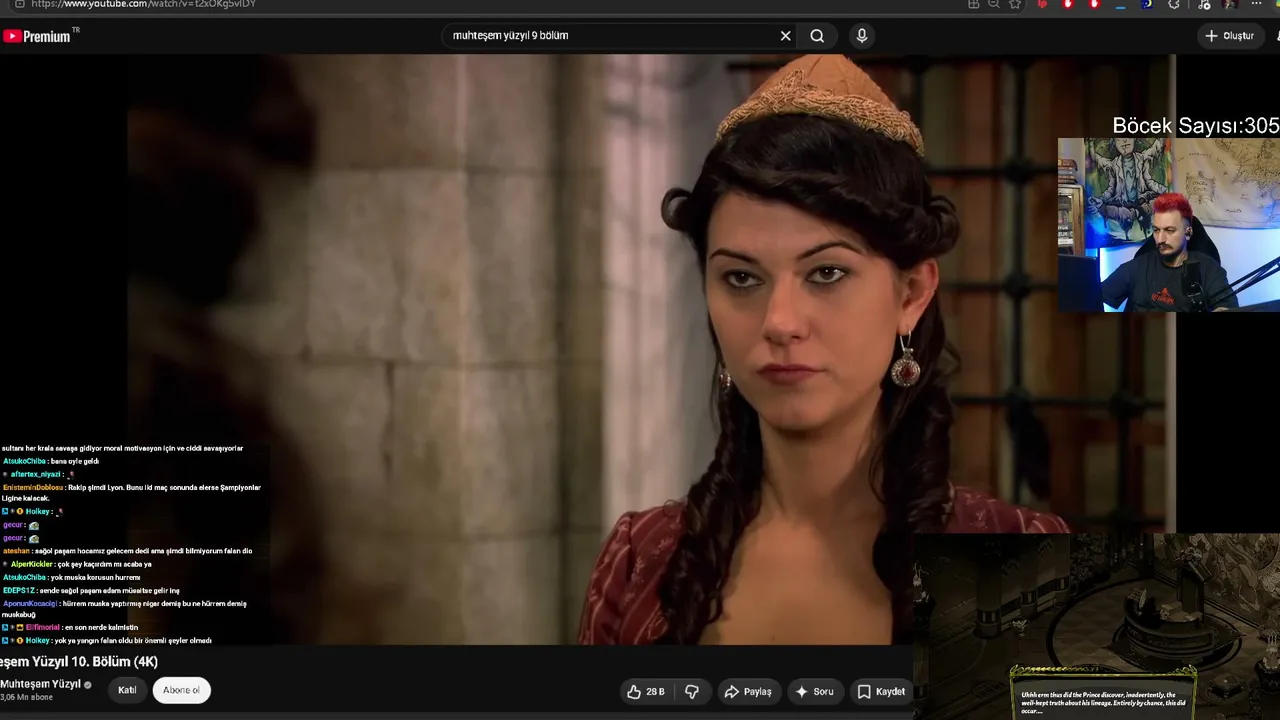This screenshot has height=720, width=1280.
Task: Click the streamer webcam overlay
Action: (x=1169, y=225)
